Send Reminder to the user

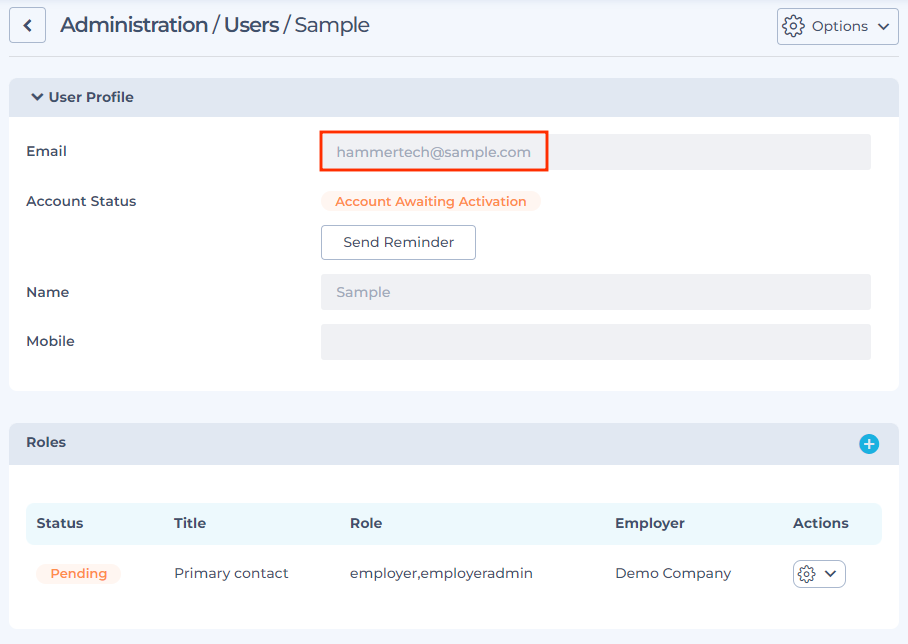[398, 242]
